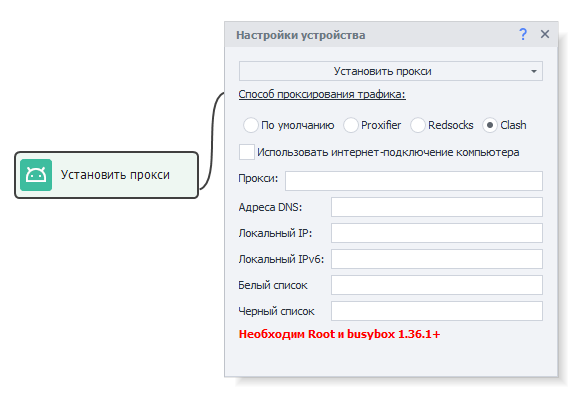Open help via the blue question mark
588x410 pixels.
pos(523,35)
